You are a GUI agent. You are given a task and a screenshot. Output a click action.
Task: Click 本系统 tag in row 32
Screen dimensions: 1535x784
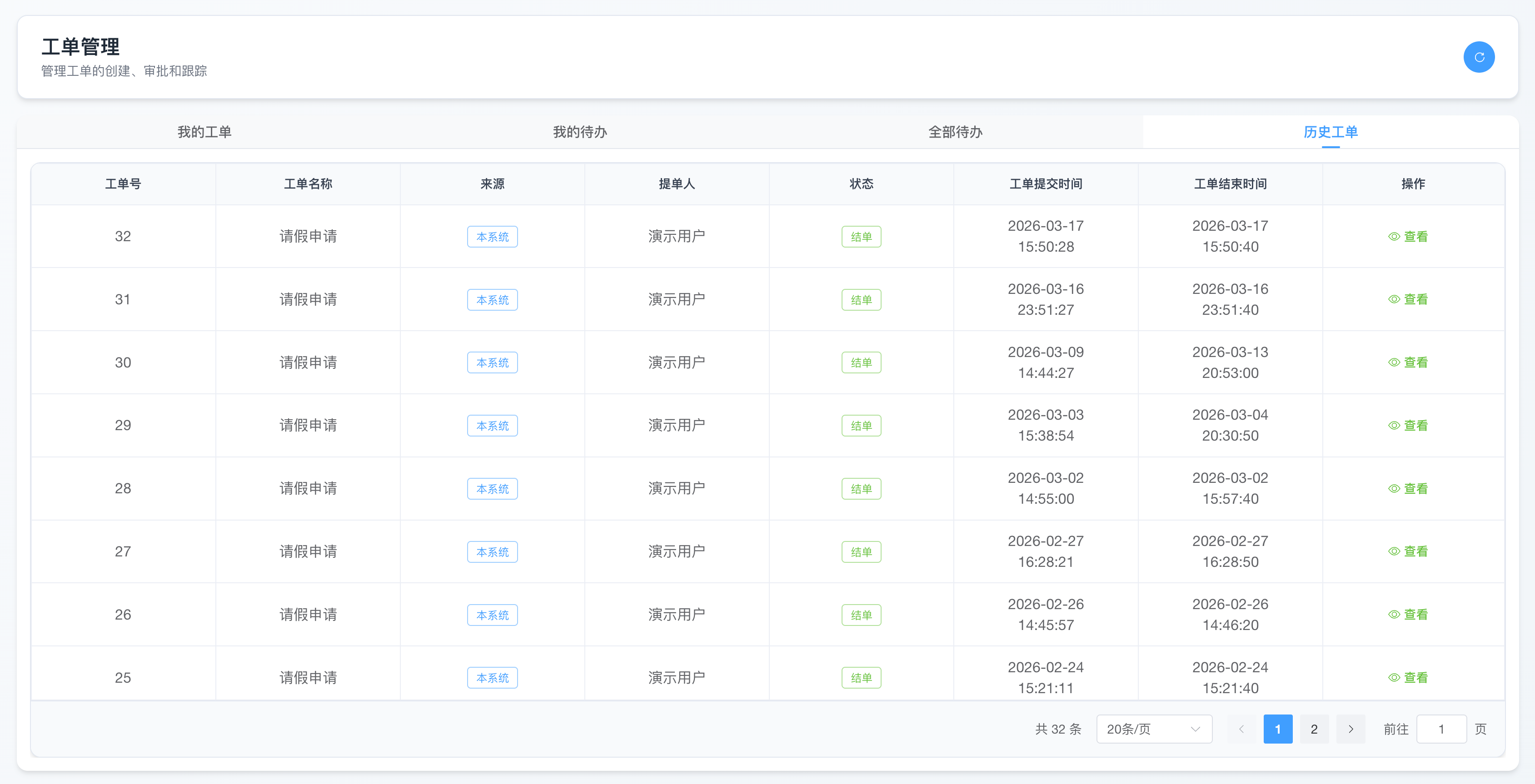pos(492,237)
